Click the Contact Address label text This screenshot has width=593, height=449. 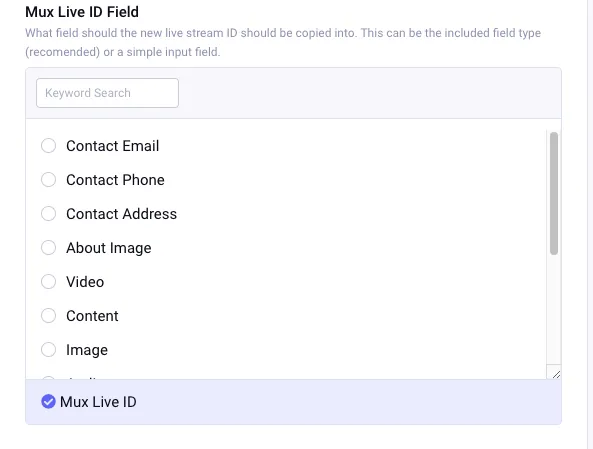point(121,214)
